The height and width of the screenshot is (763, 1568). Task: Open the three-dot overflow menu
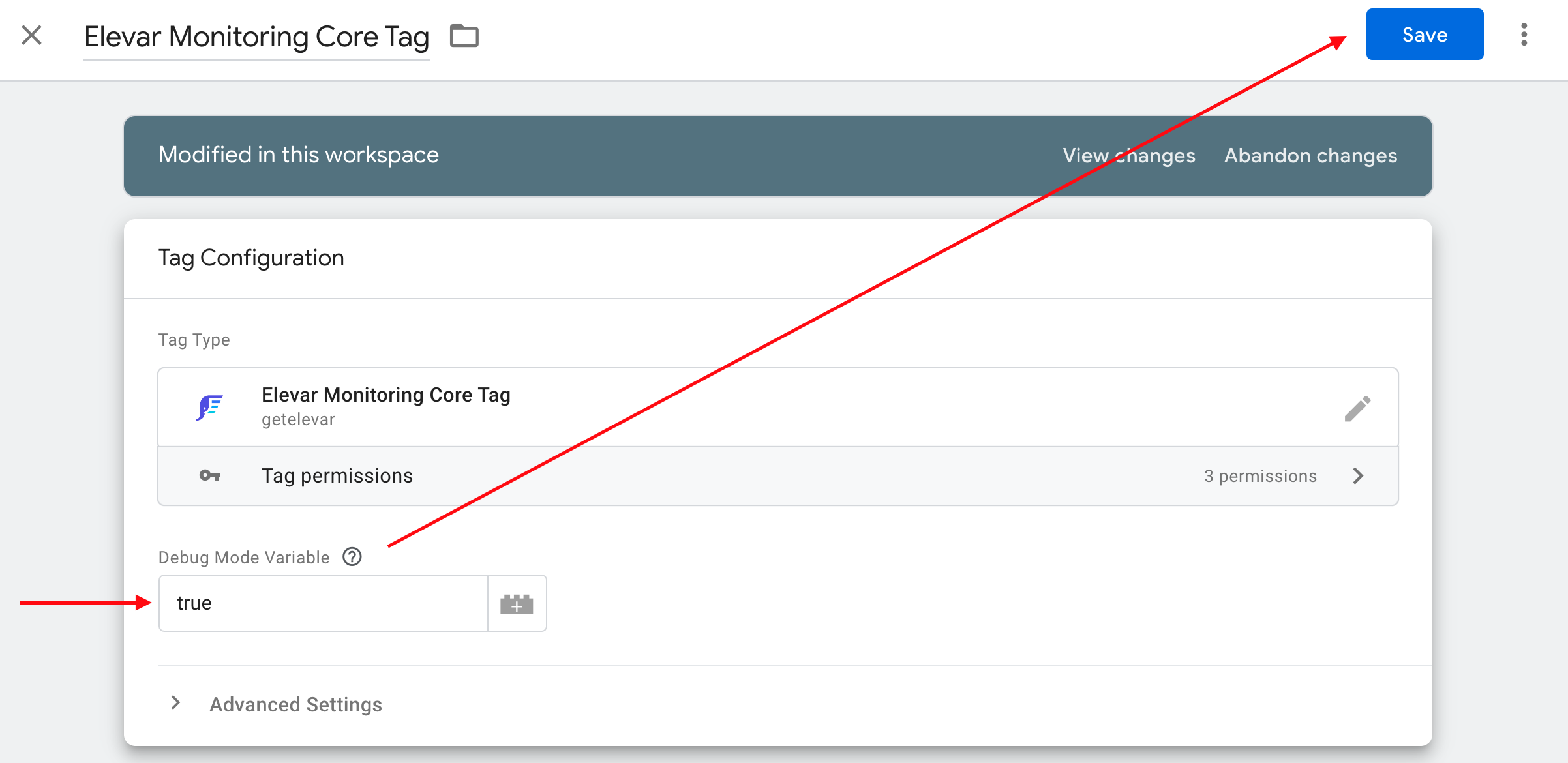1524,35
